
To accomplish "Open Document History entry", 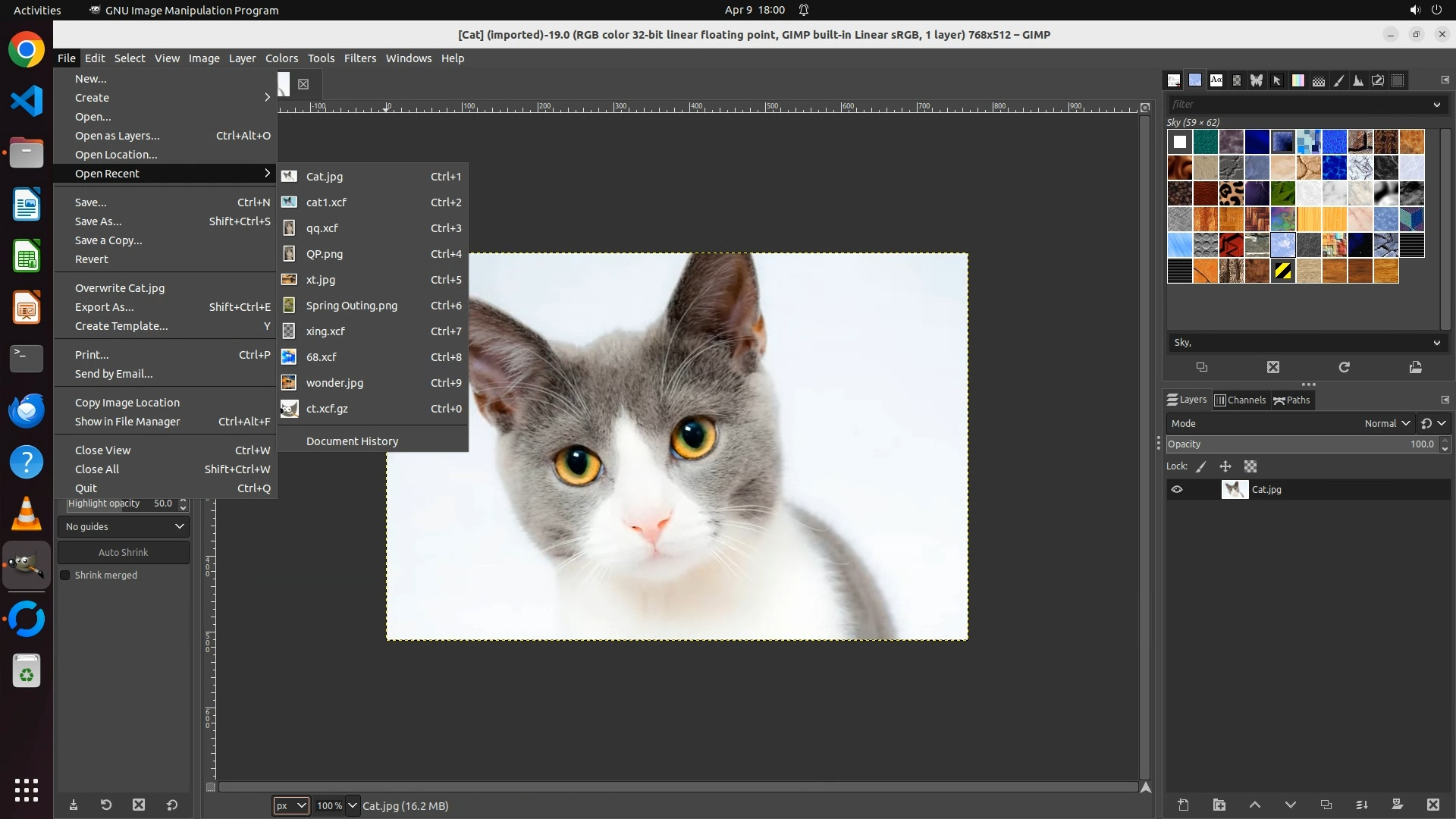I will pos(352,441).
